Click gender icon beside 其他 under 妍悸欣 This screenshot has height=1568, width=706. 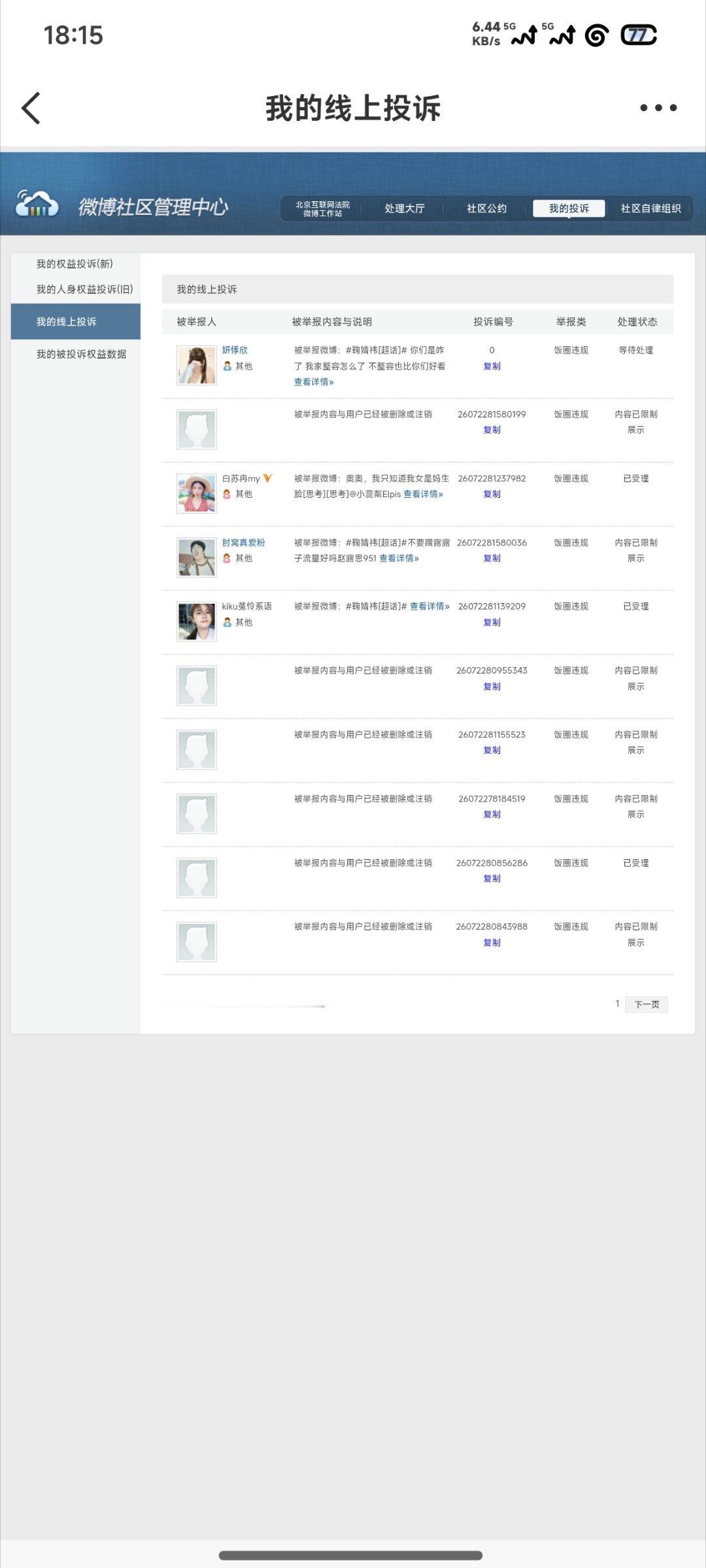pos(227,367)
